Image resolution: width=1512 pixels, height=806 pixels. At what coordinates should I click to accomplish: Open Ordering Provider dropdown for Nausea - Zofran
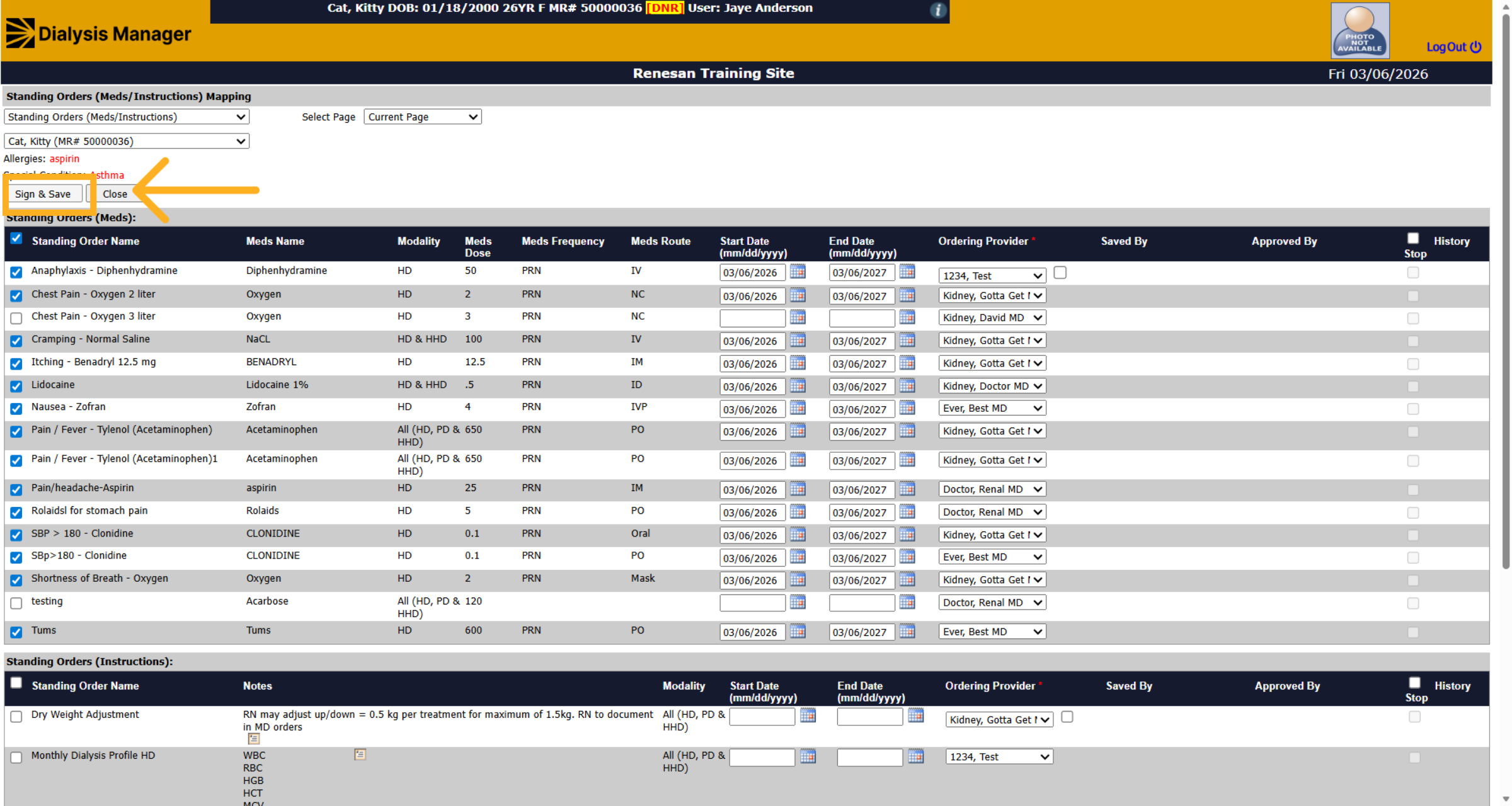click(x=992, y=409)
